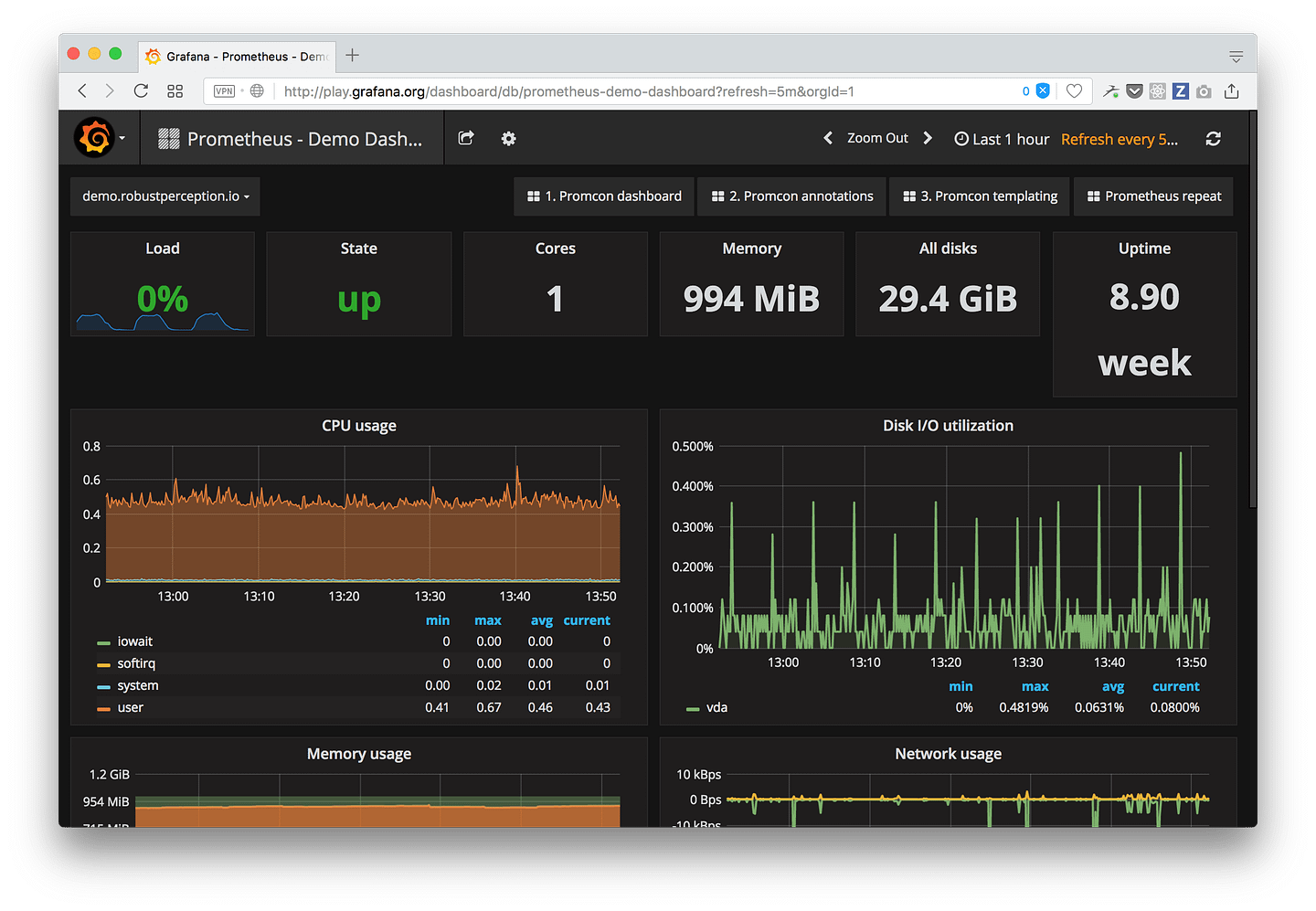Open the Disk I/O utilization panel menu

(x=948, y=426)
